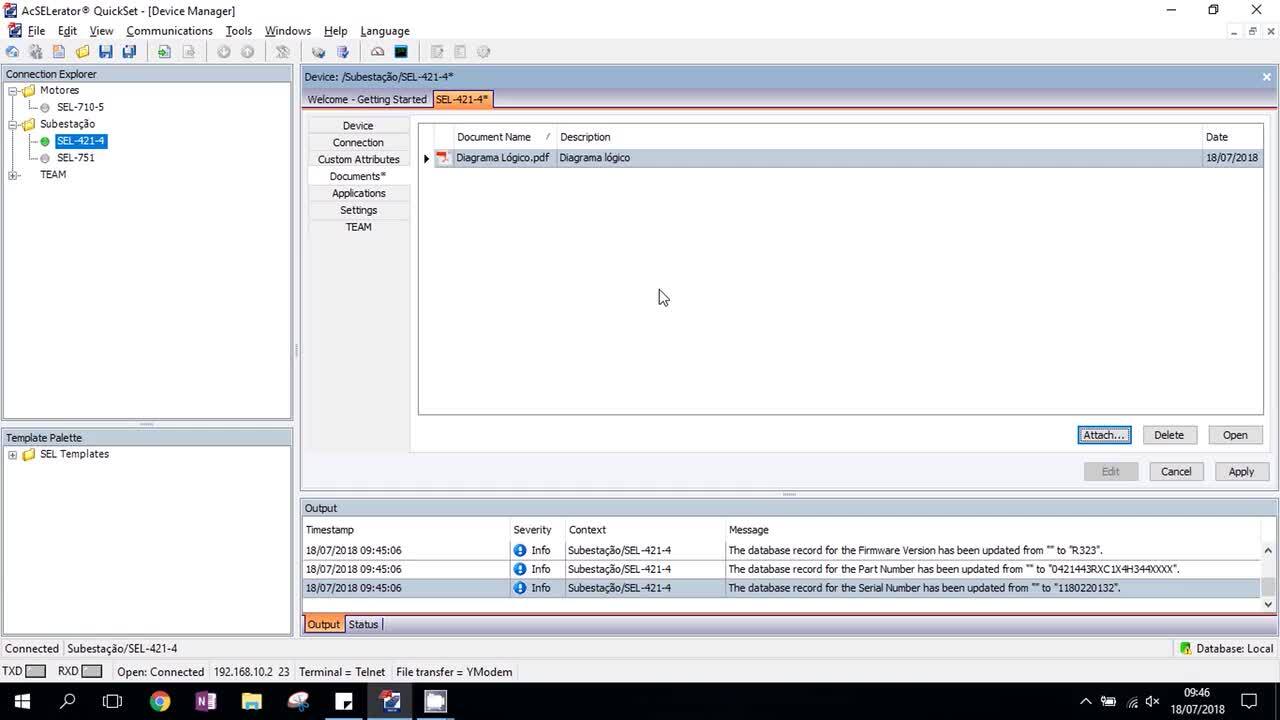The width and height of the screenshot is (1280, 720).
Task: Click the Save All double-disk icon
Action: [129, 52]
